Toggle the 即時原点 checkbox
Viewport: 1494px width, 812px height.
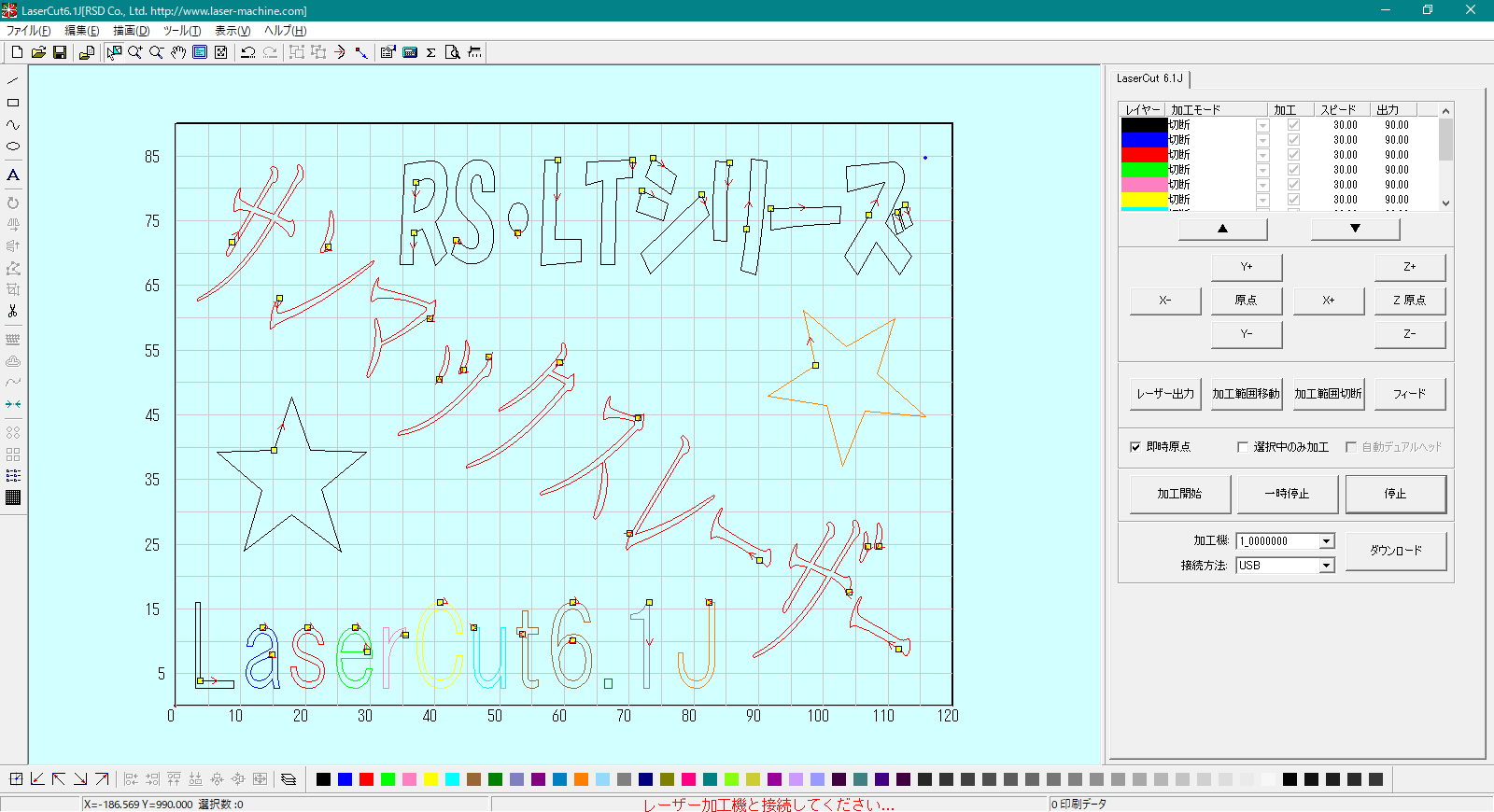[1135, 447]
